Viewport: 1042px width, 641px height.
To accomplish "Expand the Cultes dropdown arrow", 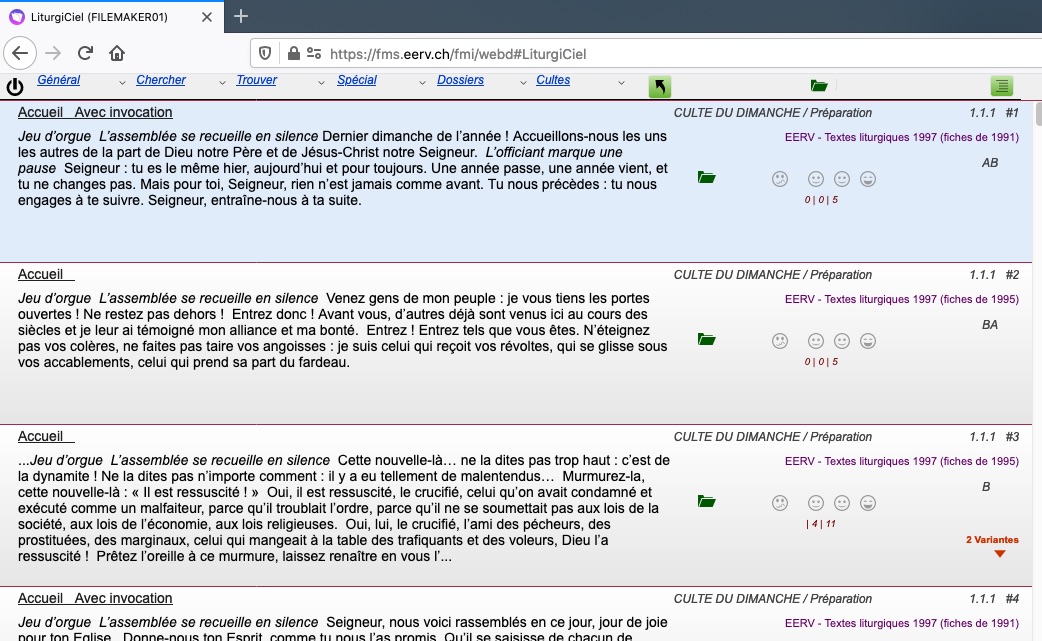I will coord(621,82).
